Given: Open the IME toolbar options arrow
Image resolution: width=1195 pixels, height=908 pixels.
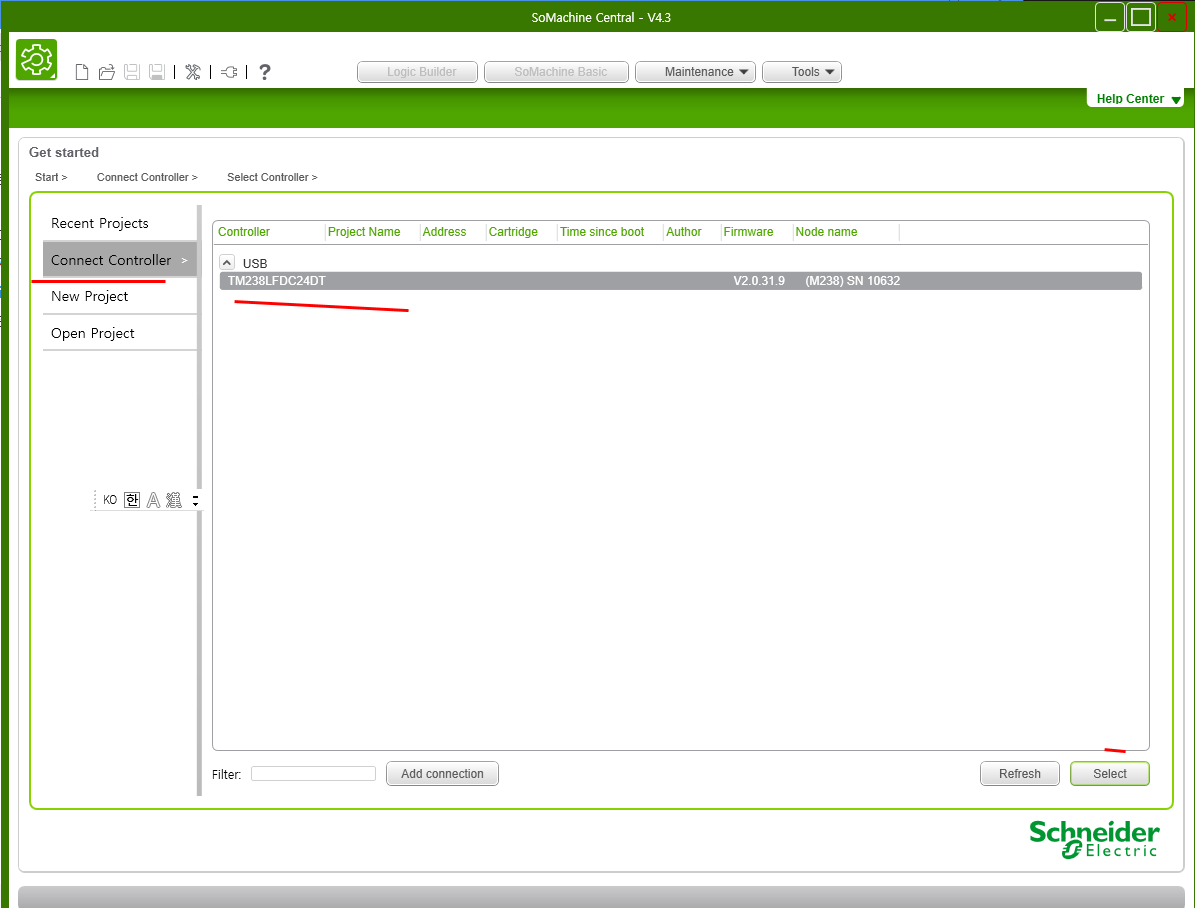Looking at the screenshot, I should [195, 500].
